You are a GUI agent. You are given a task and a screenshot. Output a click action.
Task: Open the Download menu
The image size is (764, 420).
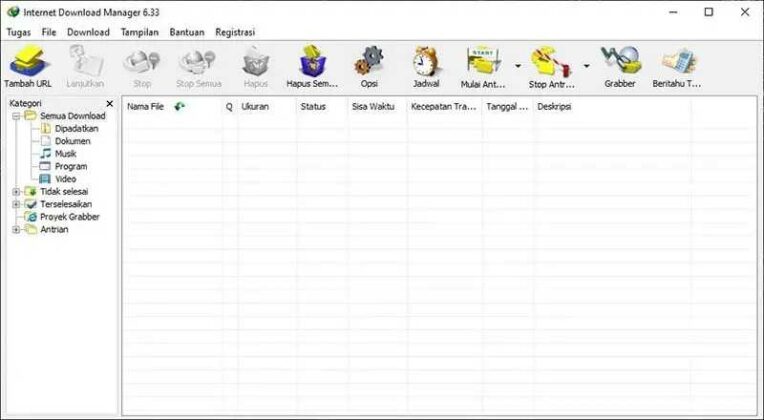(88, 32)
